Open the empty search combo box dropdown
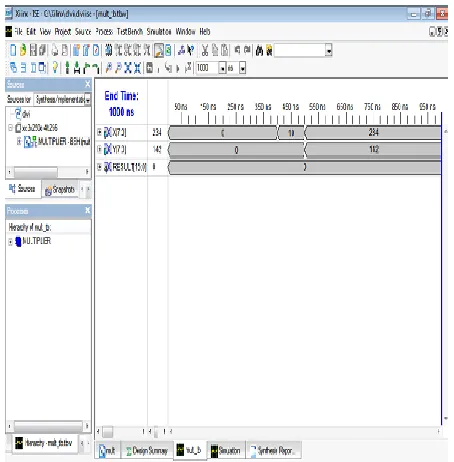 coord(329,50)
